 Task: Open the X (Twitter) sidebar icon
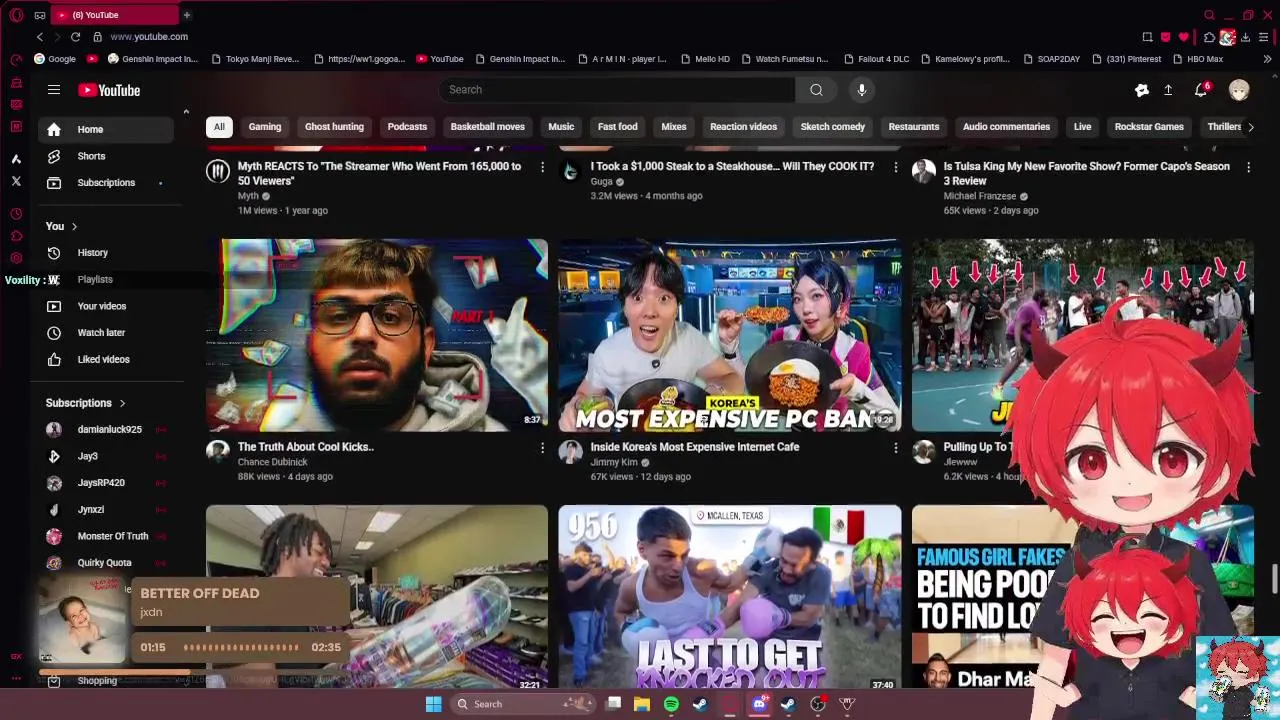pos(16,181)
